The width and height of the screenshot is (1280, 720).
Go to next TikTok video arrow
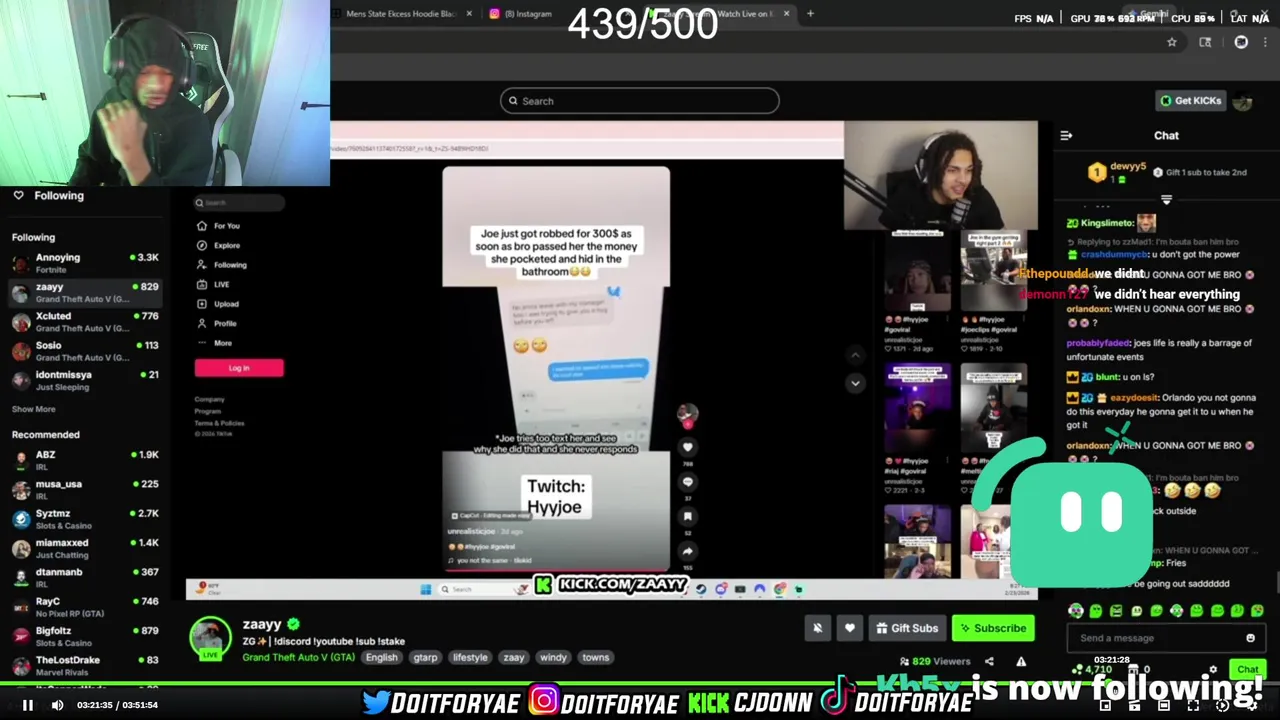tap(855, 383)
